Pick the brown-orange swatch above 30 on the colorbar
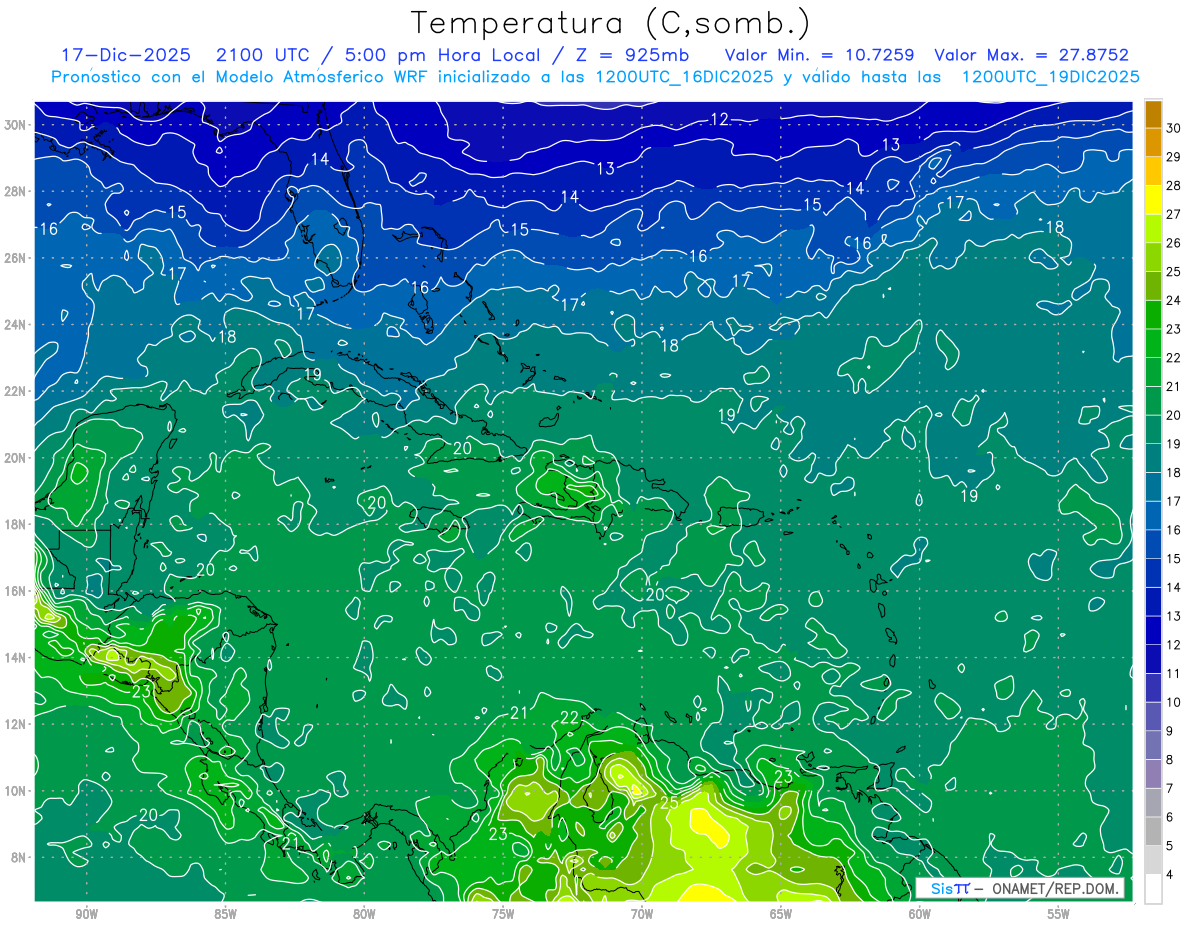 1153,113
